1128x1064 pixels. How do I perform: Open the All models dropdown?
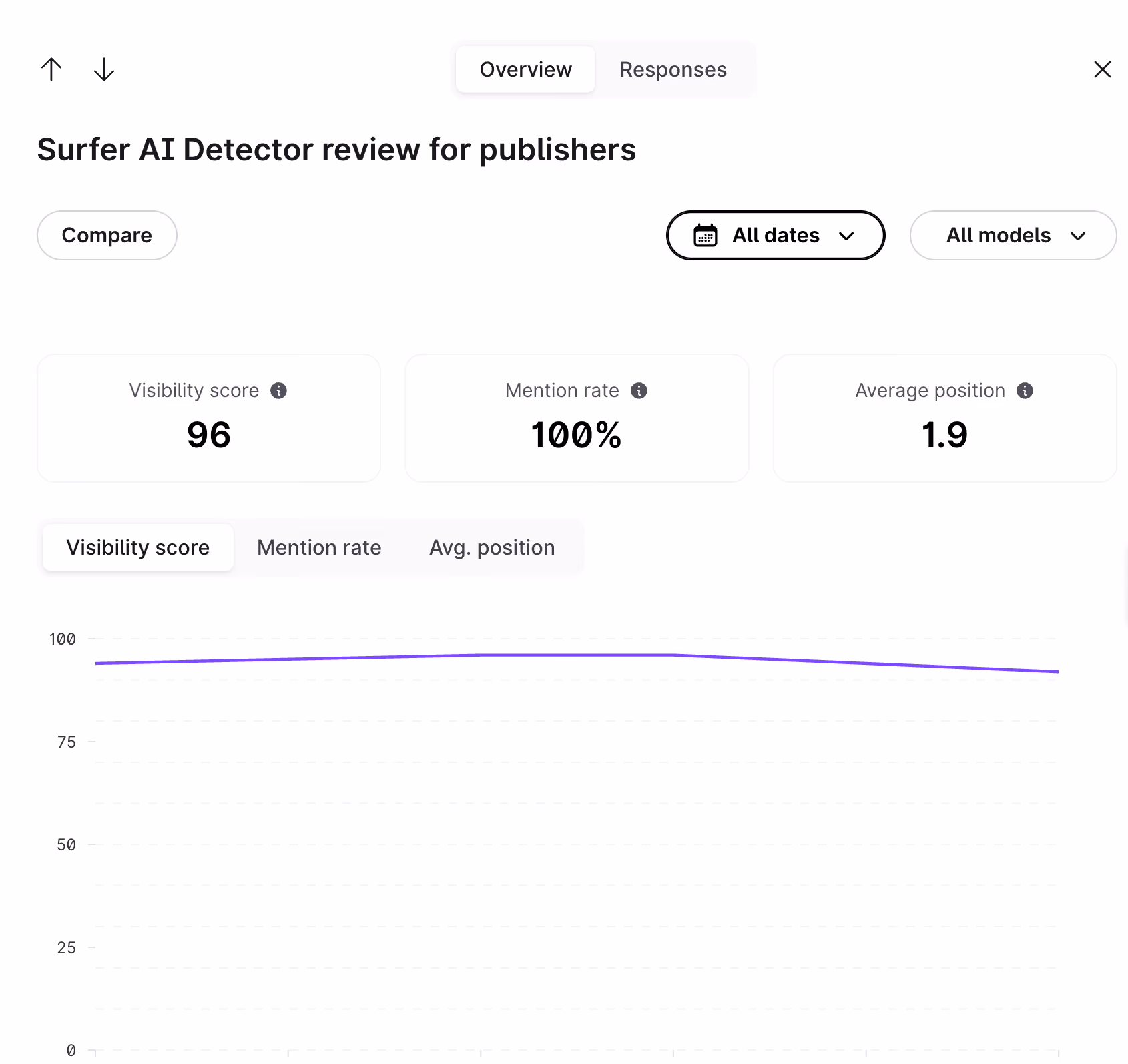click(x=1013, y=236)
